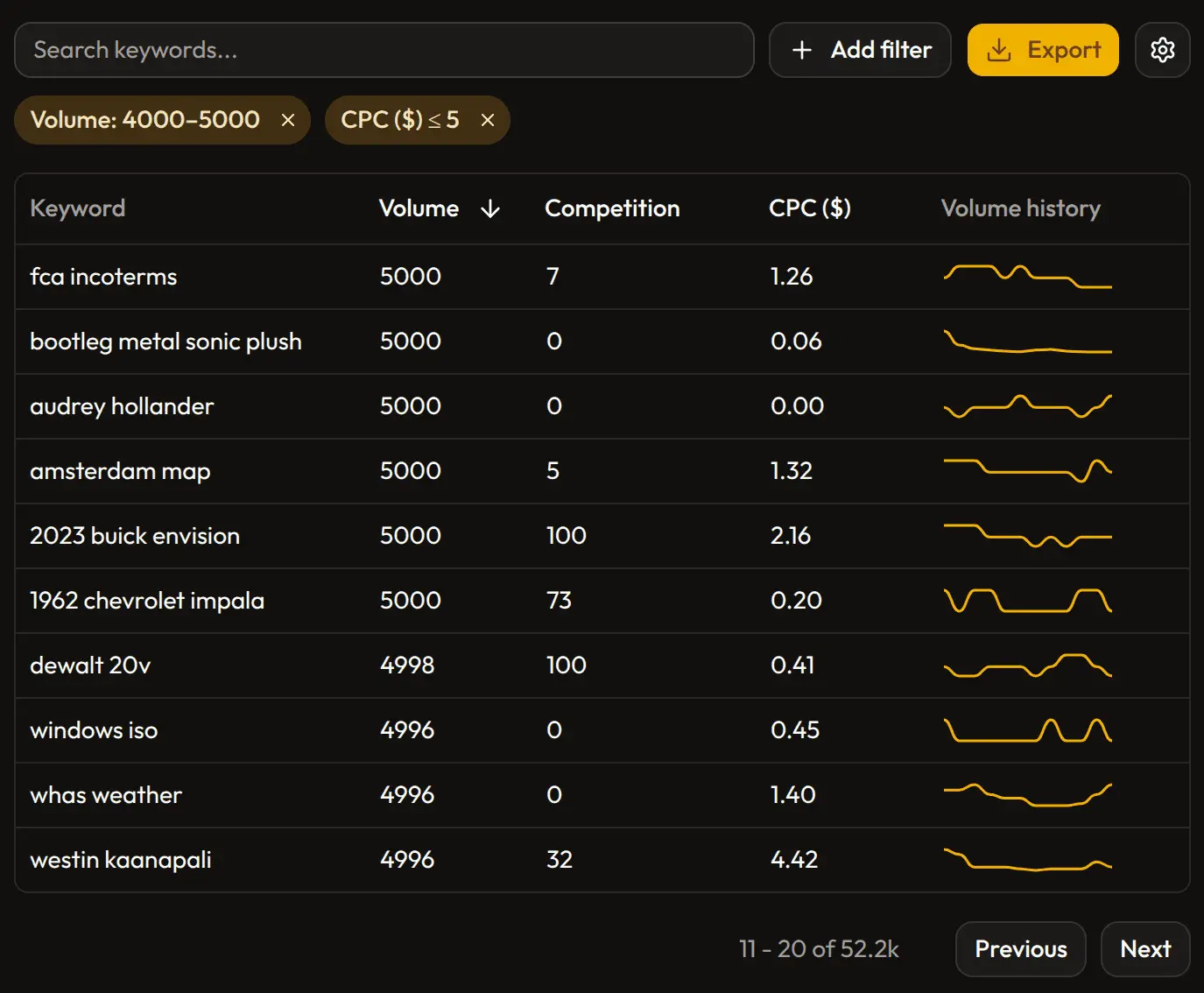1204x993 pixels.
Task: Select the row for 2023 buick envision
Action: 350,536
